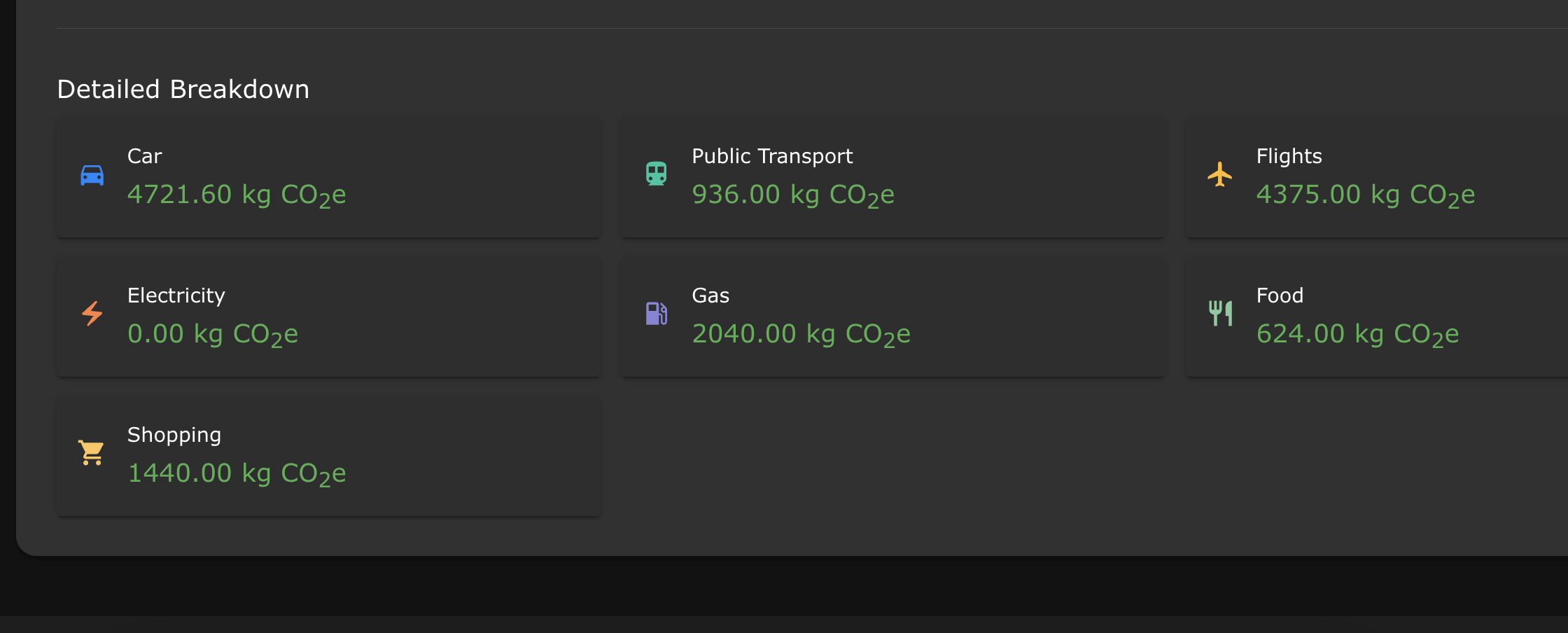1568x633 pixels.
Task: Click the fork and knife Food icon
Action: 1220,313
